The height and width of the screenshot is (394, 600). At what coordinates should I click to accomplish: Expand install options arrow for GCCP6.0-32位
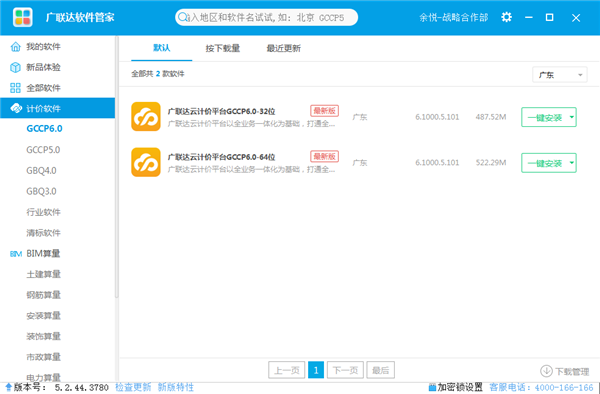[572, 117]
